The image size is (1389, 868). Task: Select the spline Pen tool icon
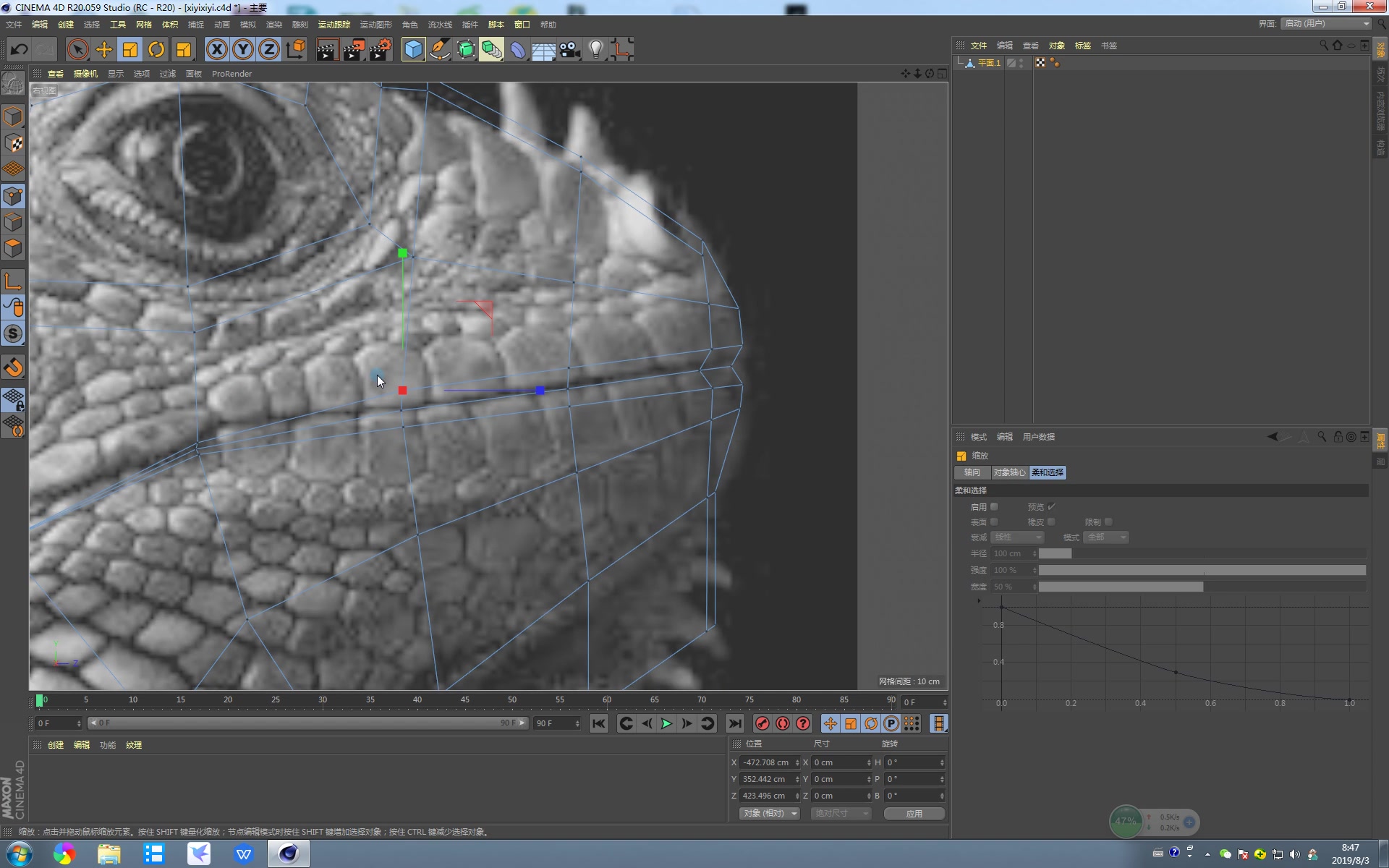439,49
